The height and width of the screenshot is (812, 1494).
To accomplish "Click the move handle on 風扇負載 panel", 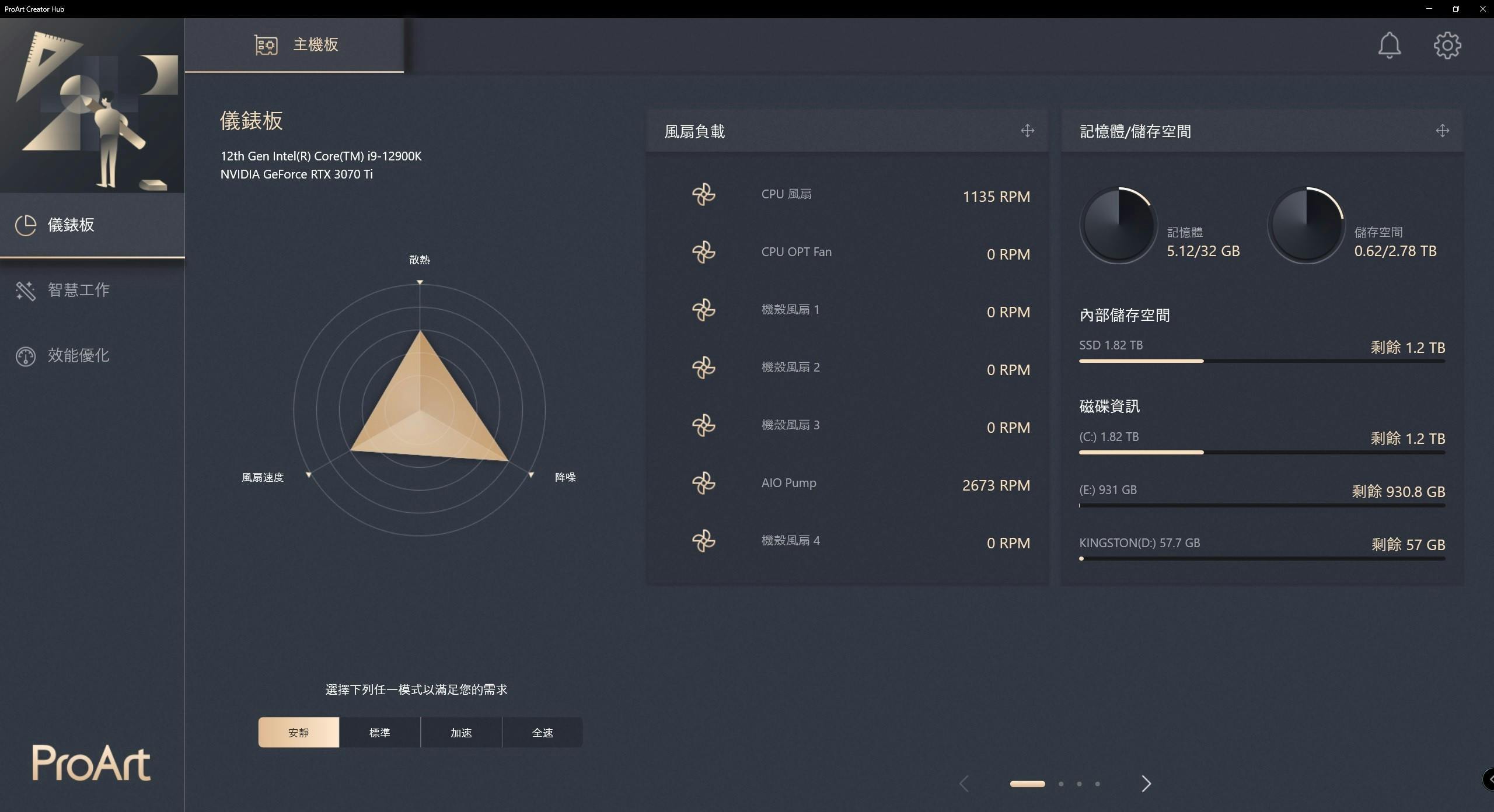I will pyautogui.click(x=1027, y=131).
